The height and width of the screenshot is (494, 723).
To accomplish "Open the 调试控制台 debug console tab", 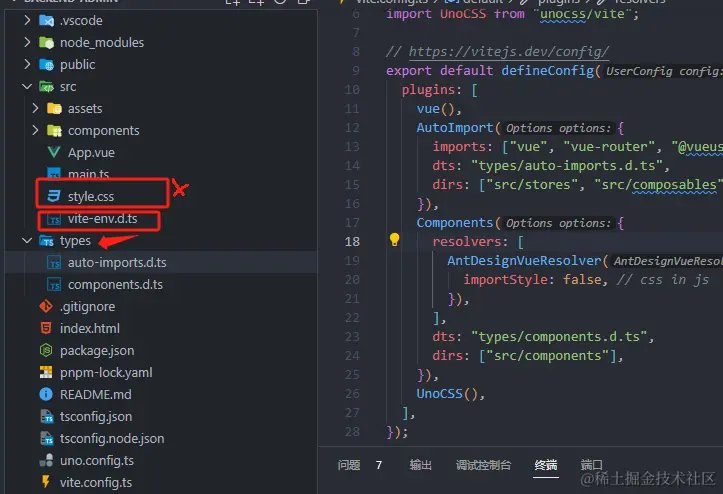I will pos(483,465).
